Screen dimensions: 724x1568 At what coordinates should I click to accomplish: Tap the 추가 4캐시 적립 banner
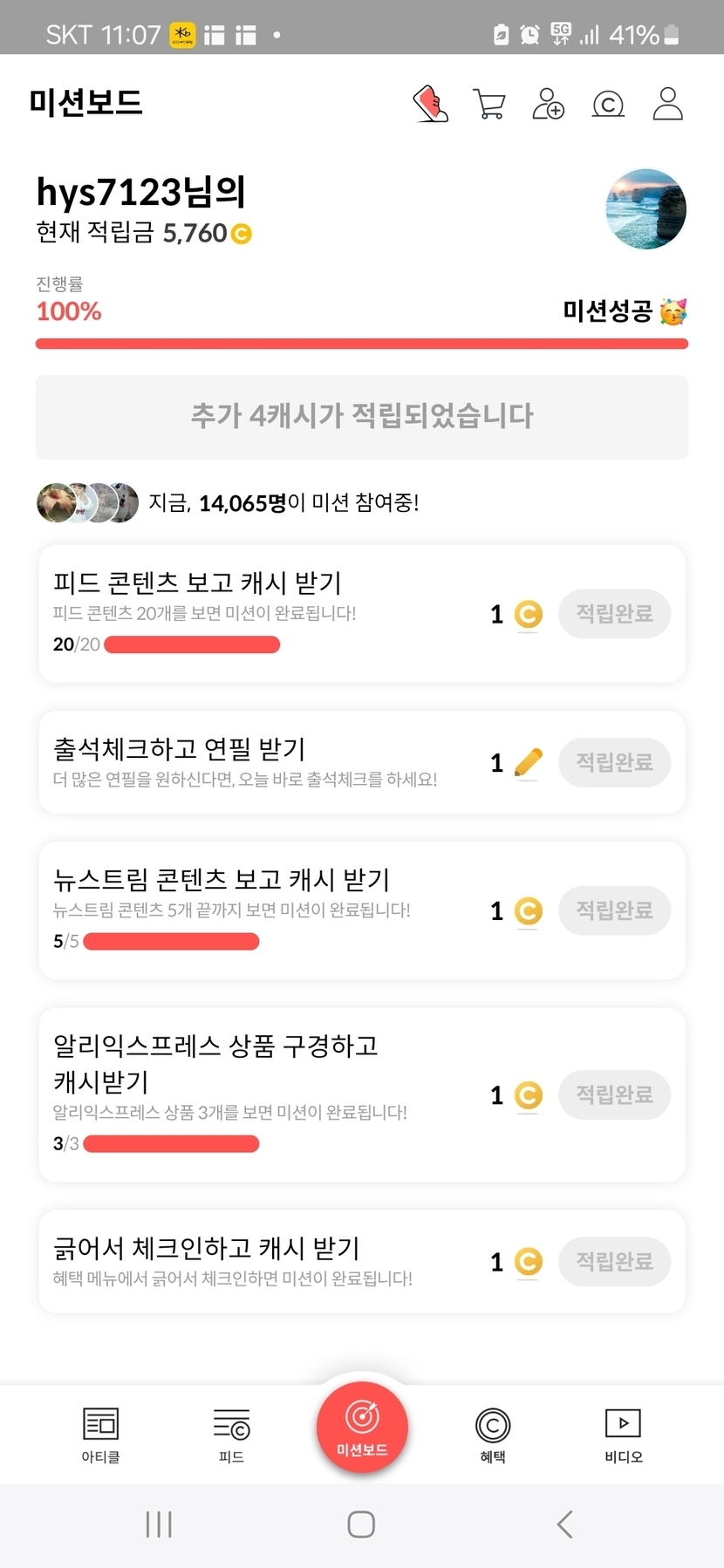pyautogui.click(x=362, y=417)
